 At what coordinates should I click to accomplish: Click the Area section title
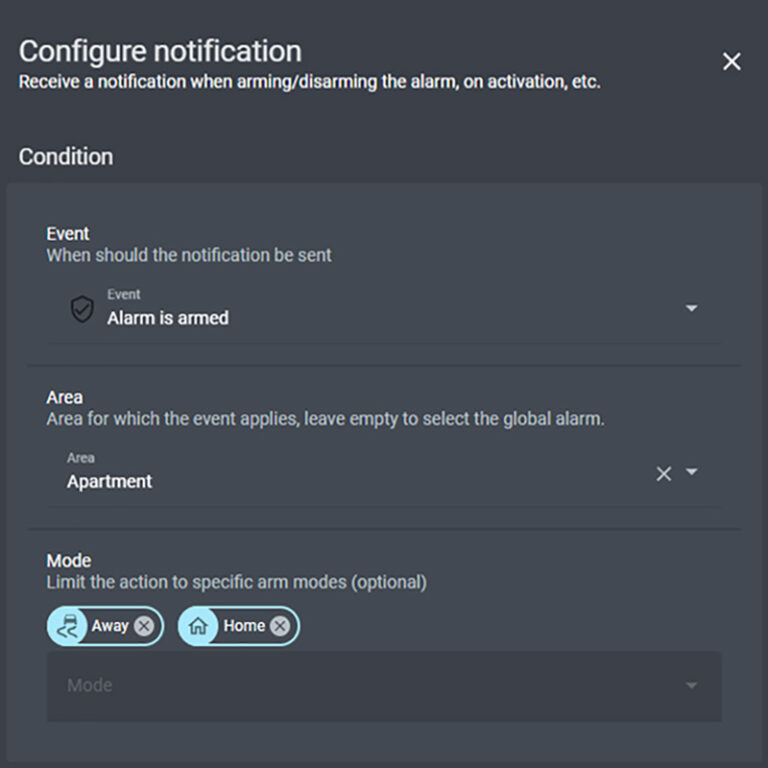pos(65,397)
